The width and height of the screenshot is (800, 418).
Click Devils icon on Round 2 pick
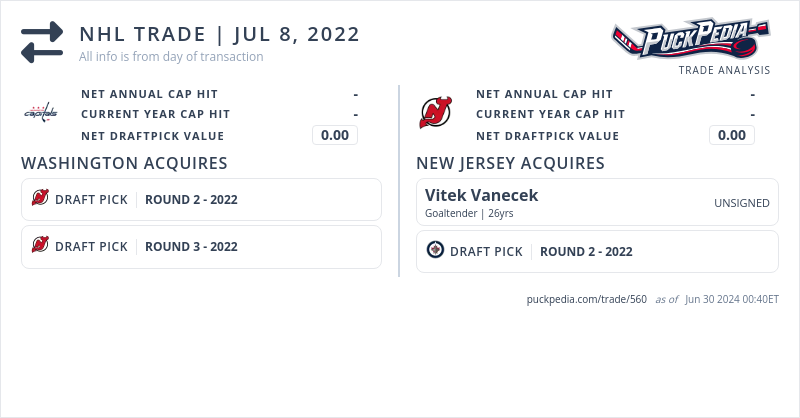(x=40, y=199)
